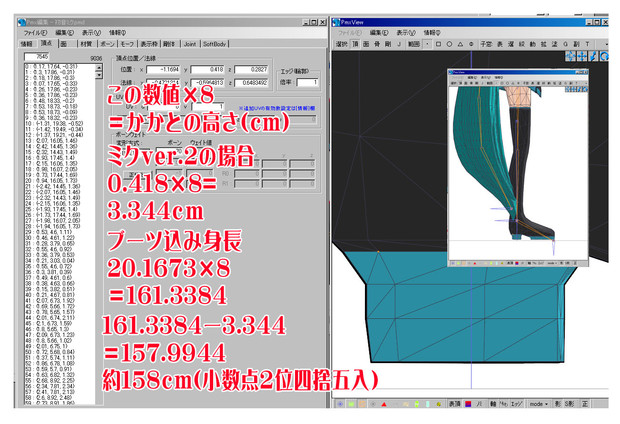The width and height of the screenshot is (620, 424).
Task: Click camera pan arrows icon in viewport
Action: (x=582, y=56)
